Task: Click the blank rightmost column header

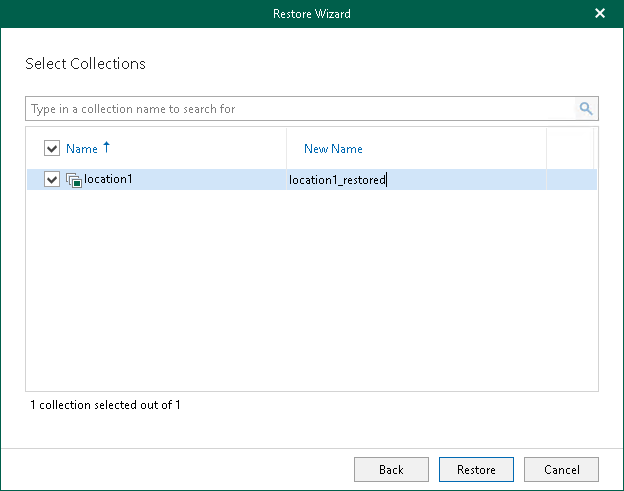Action: point(570,149)
